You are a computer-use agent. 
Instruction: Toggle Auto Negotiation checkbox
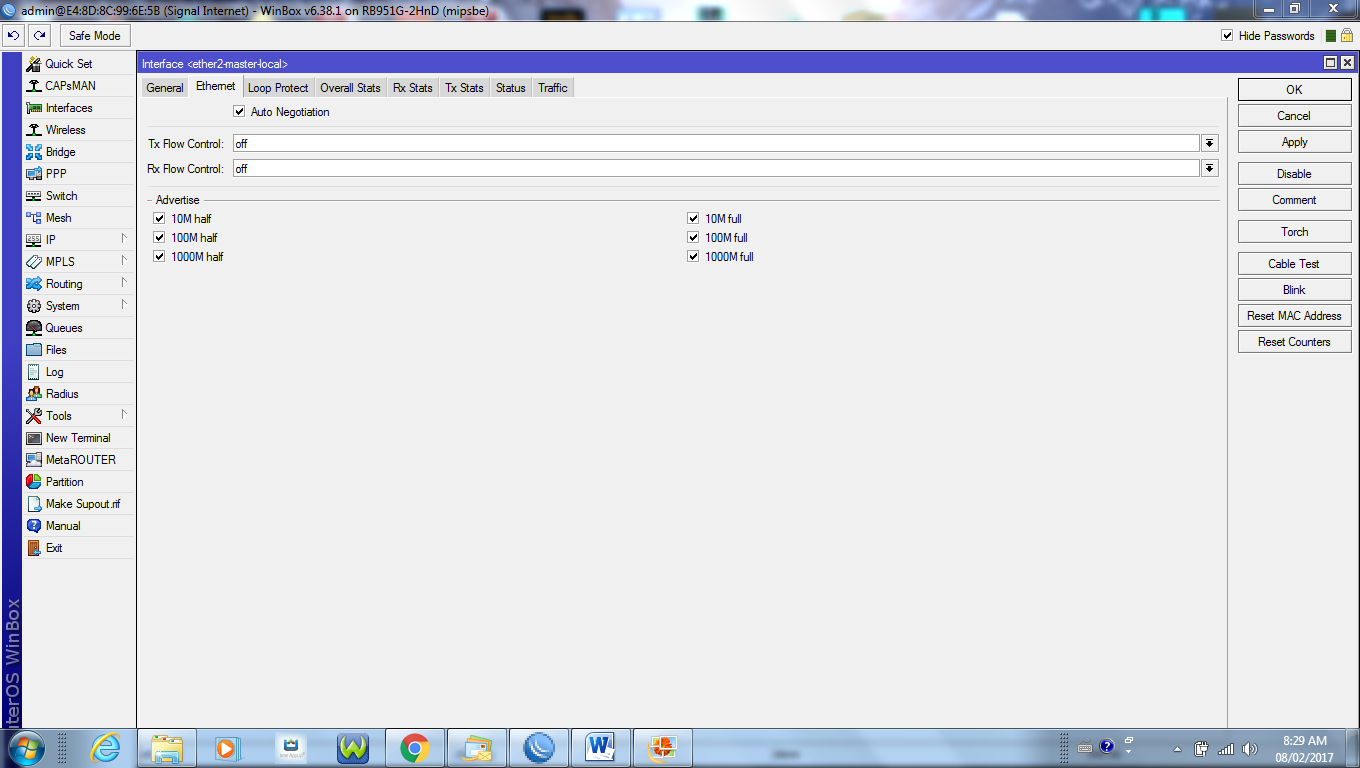[239, 112]
